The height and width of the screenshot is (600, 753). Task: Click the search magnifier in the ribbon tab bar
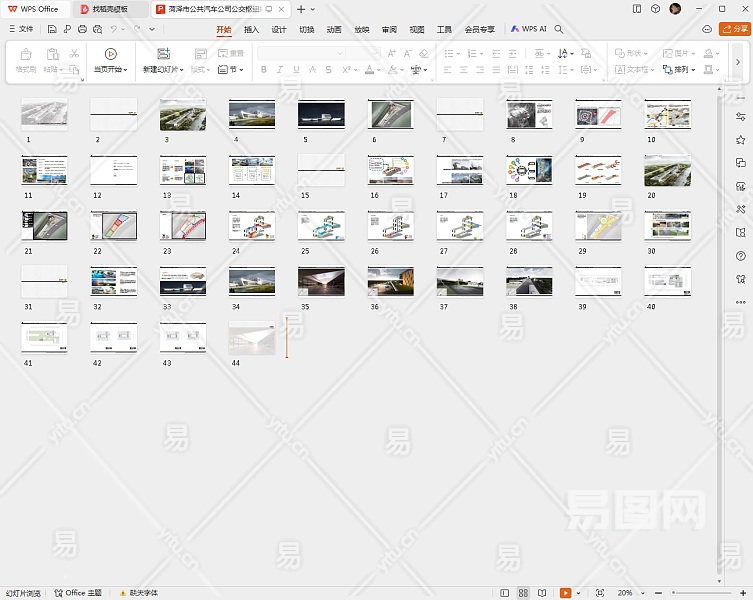(559, 30)
